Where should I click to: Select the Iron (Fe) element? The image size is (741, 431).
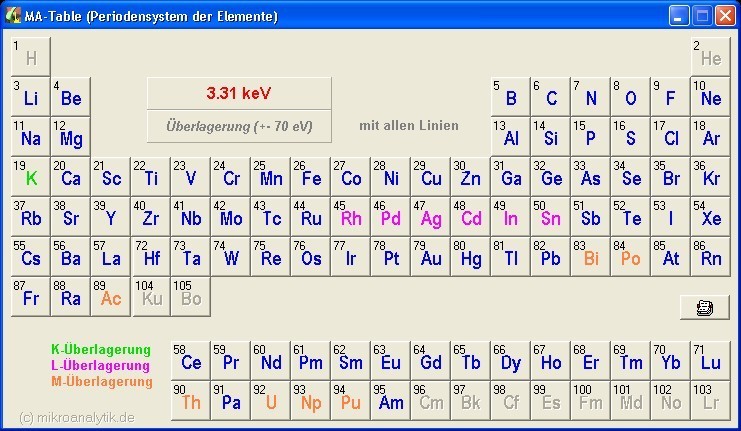[311, 177]
